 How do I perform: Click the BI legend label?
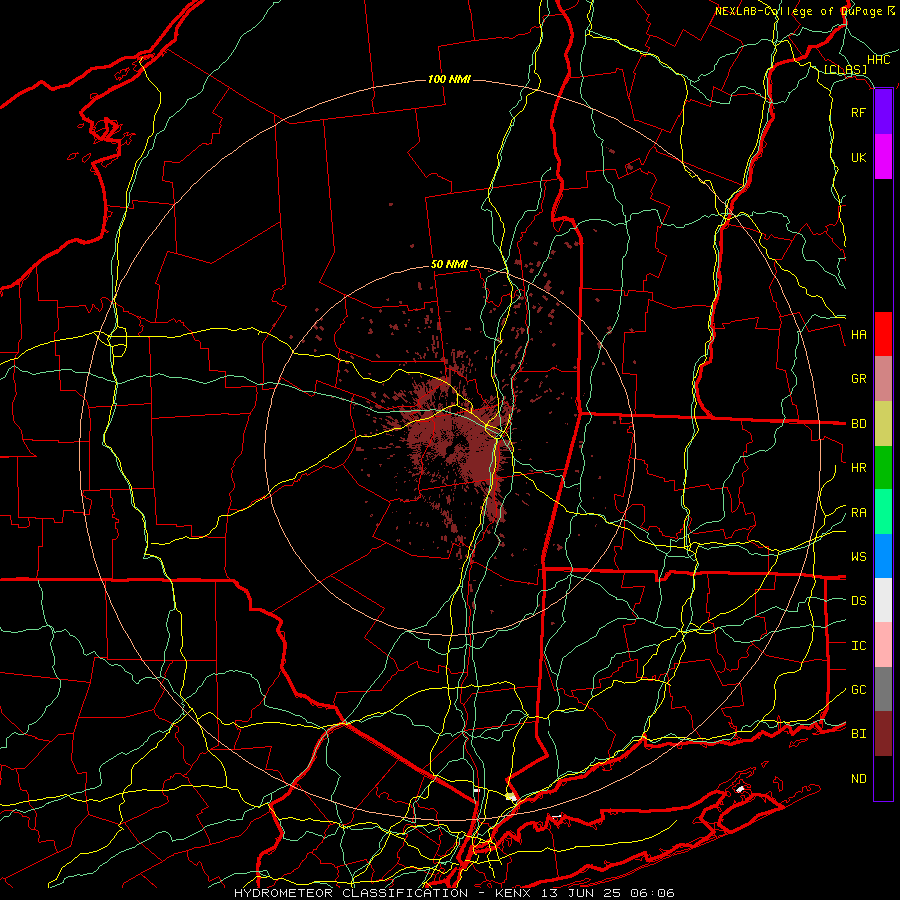point(859,734)
